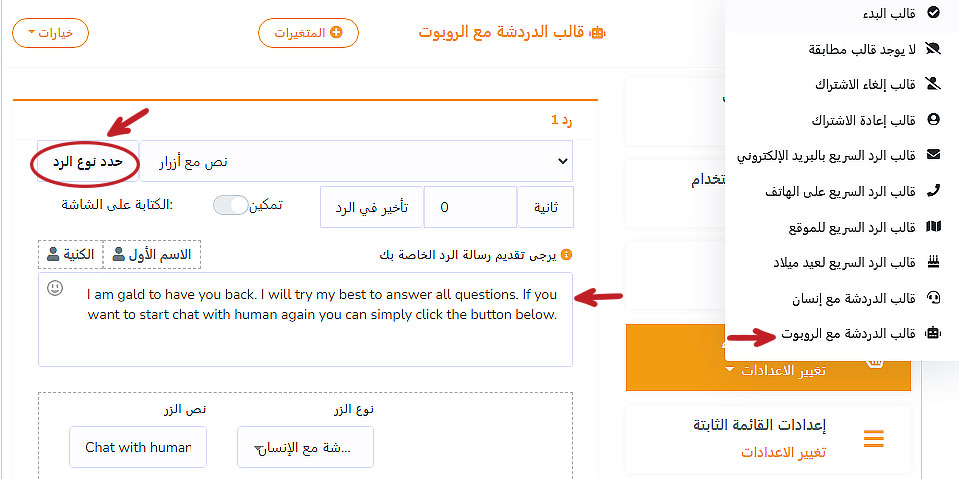
Task: Click the hamburger icon beside persistent menu settings
Action: 874,439
